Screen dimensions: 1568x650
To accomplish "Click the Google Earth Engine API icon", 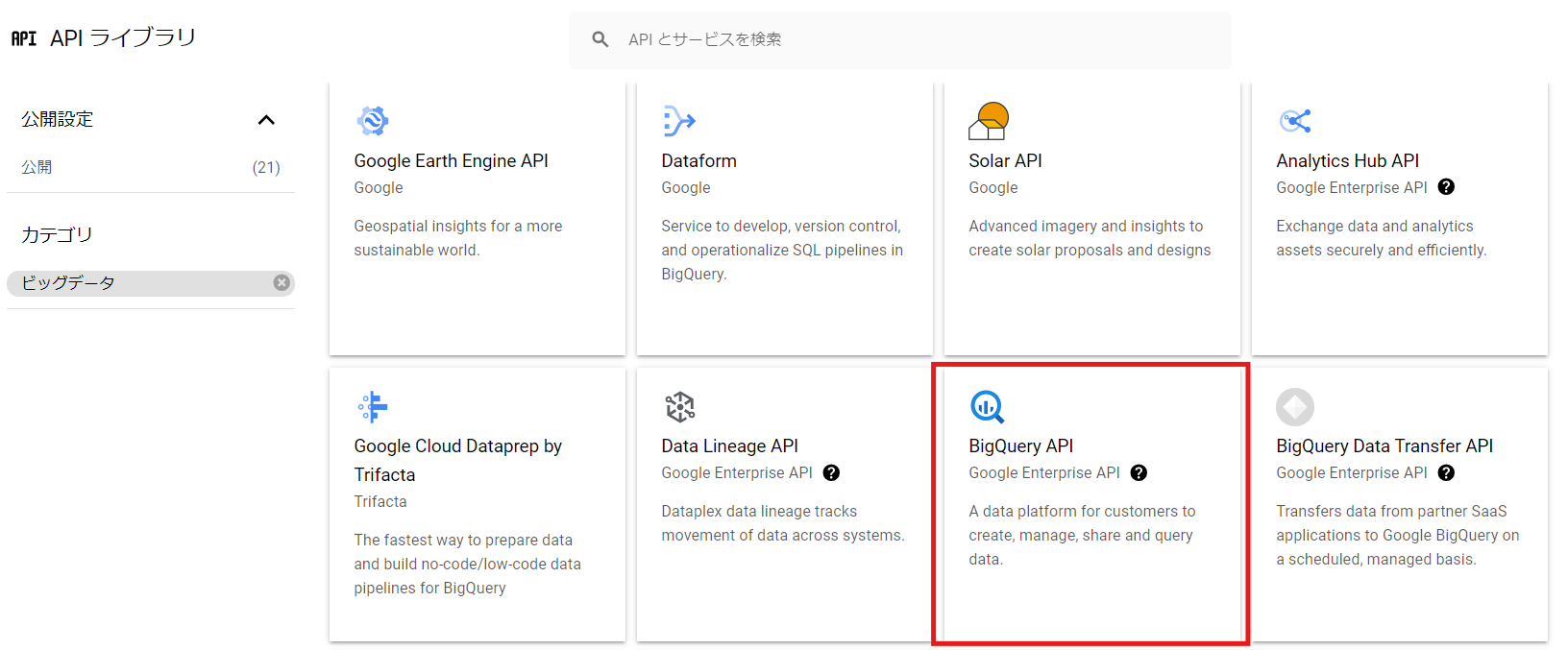I will pyautogui.click(x=373, y=121).
